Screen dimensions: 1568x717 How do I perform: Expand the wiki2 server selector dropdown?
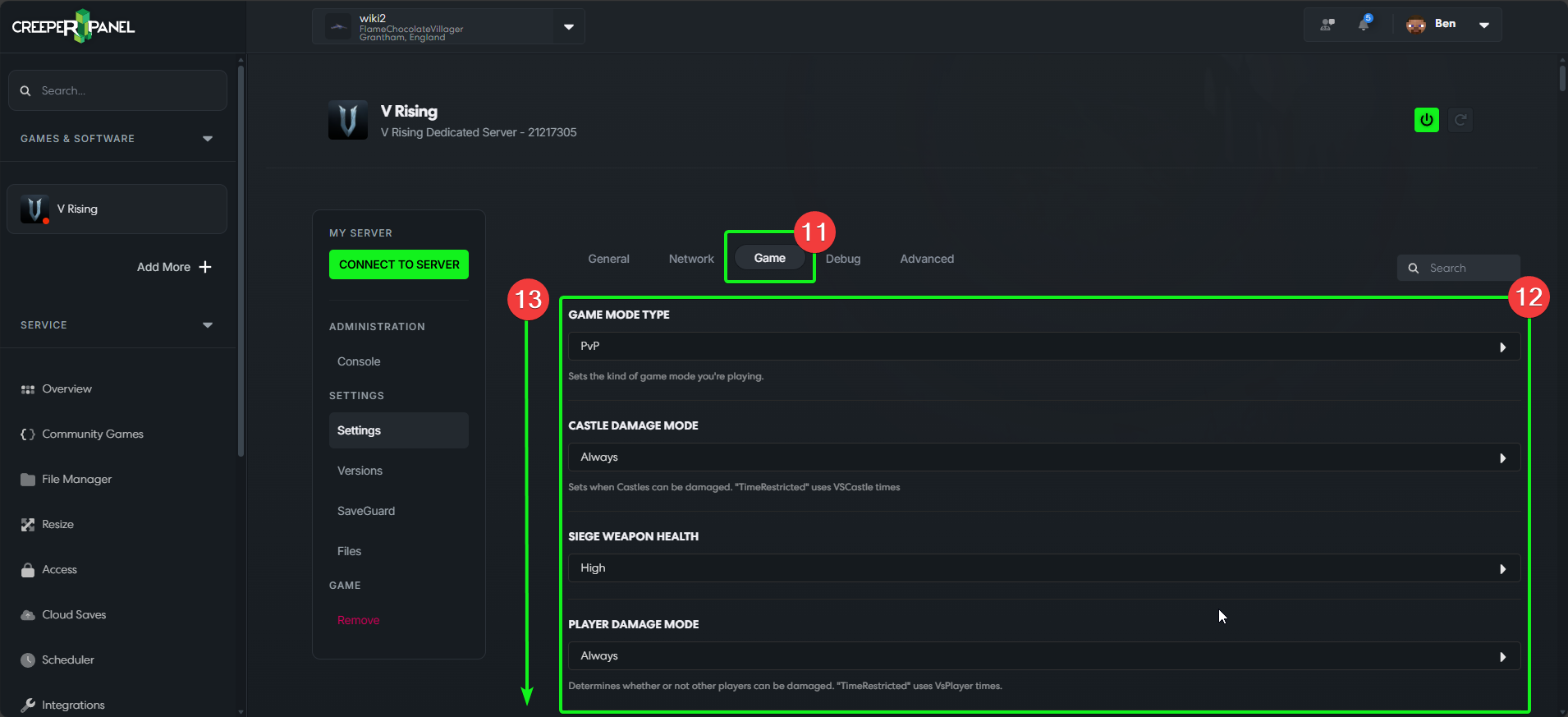[569, 27]
